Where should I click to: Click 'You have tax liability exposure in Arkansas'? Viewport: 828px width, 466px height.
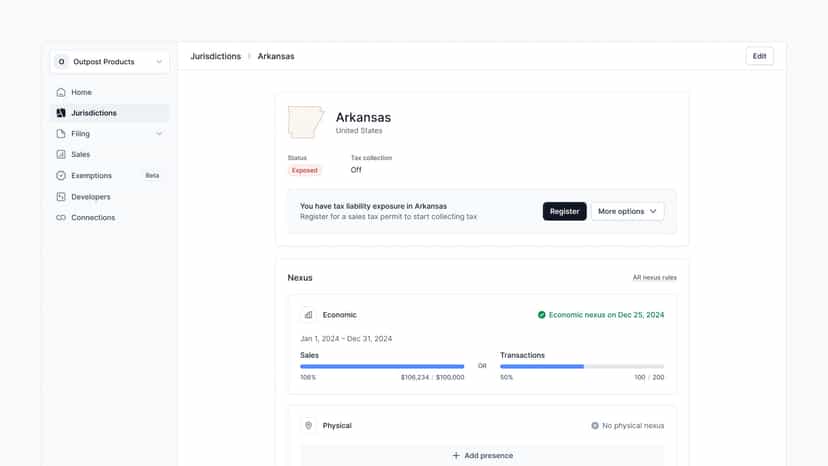pyautogui.click(x=373, y=206)
